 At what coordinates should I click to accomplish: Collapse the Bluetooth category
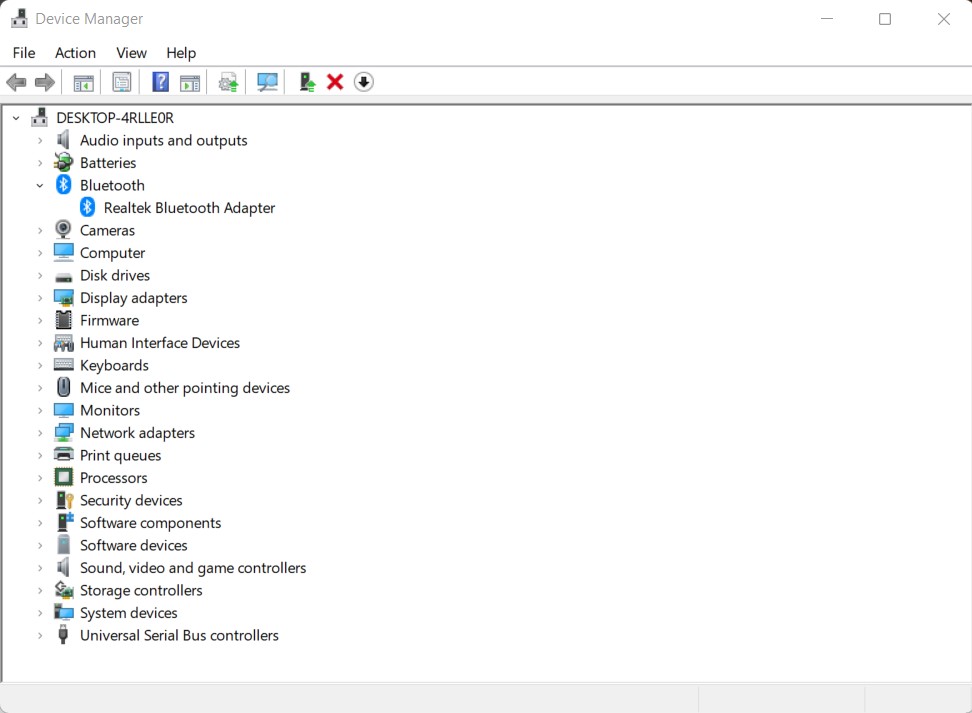(40, 185)
